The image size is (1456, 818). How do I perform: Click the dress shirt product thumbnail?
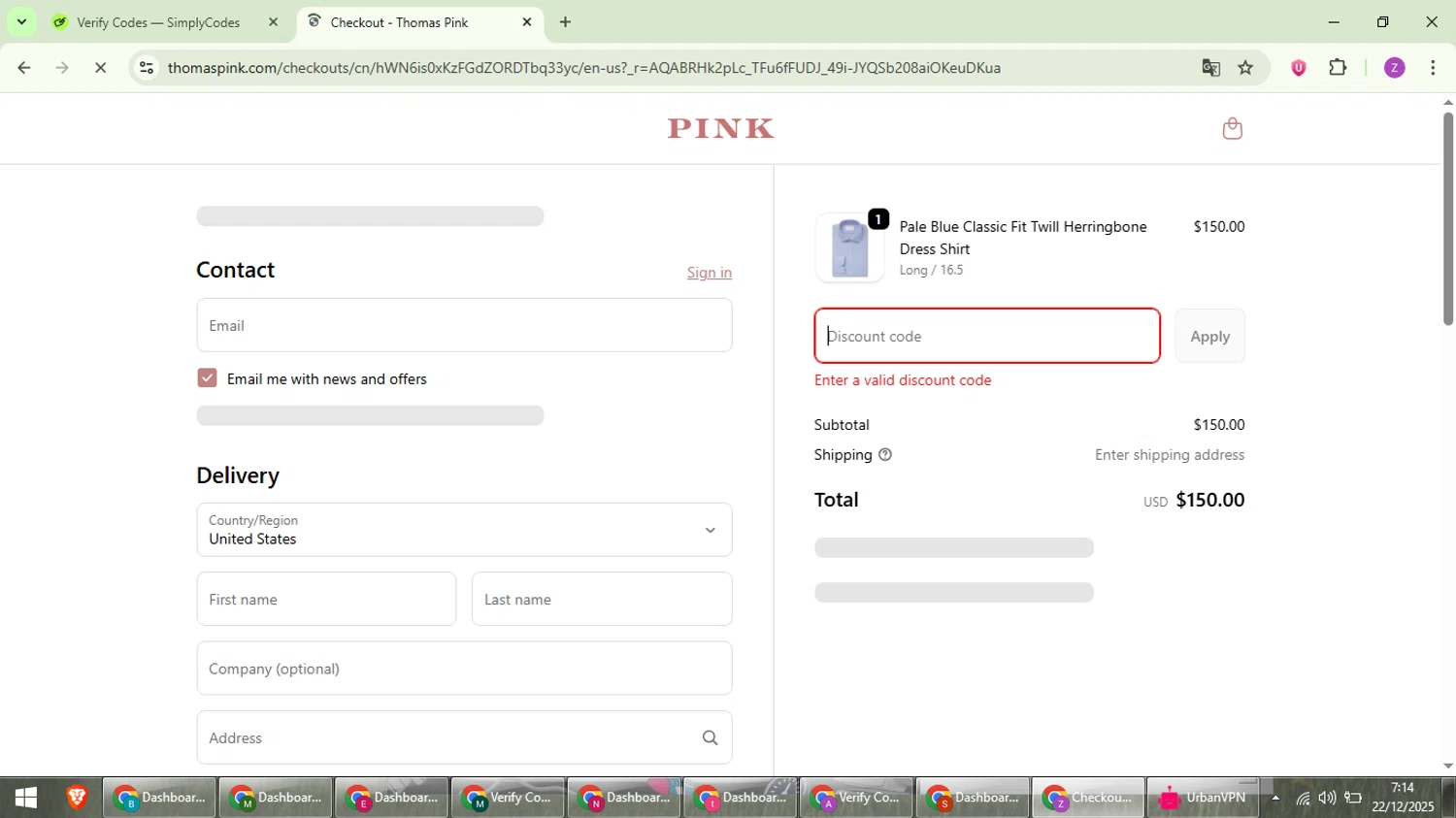pos(849,247)
